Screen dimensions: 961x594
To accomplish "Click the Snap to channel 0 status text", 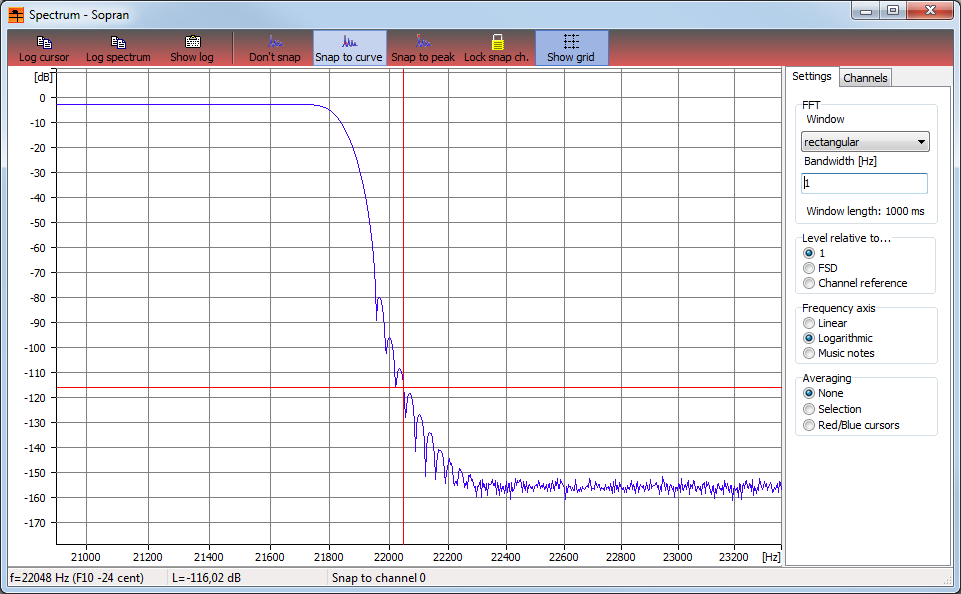I will [x=378, y=578].
